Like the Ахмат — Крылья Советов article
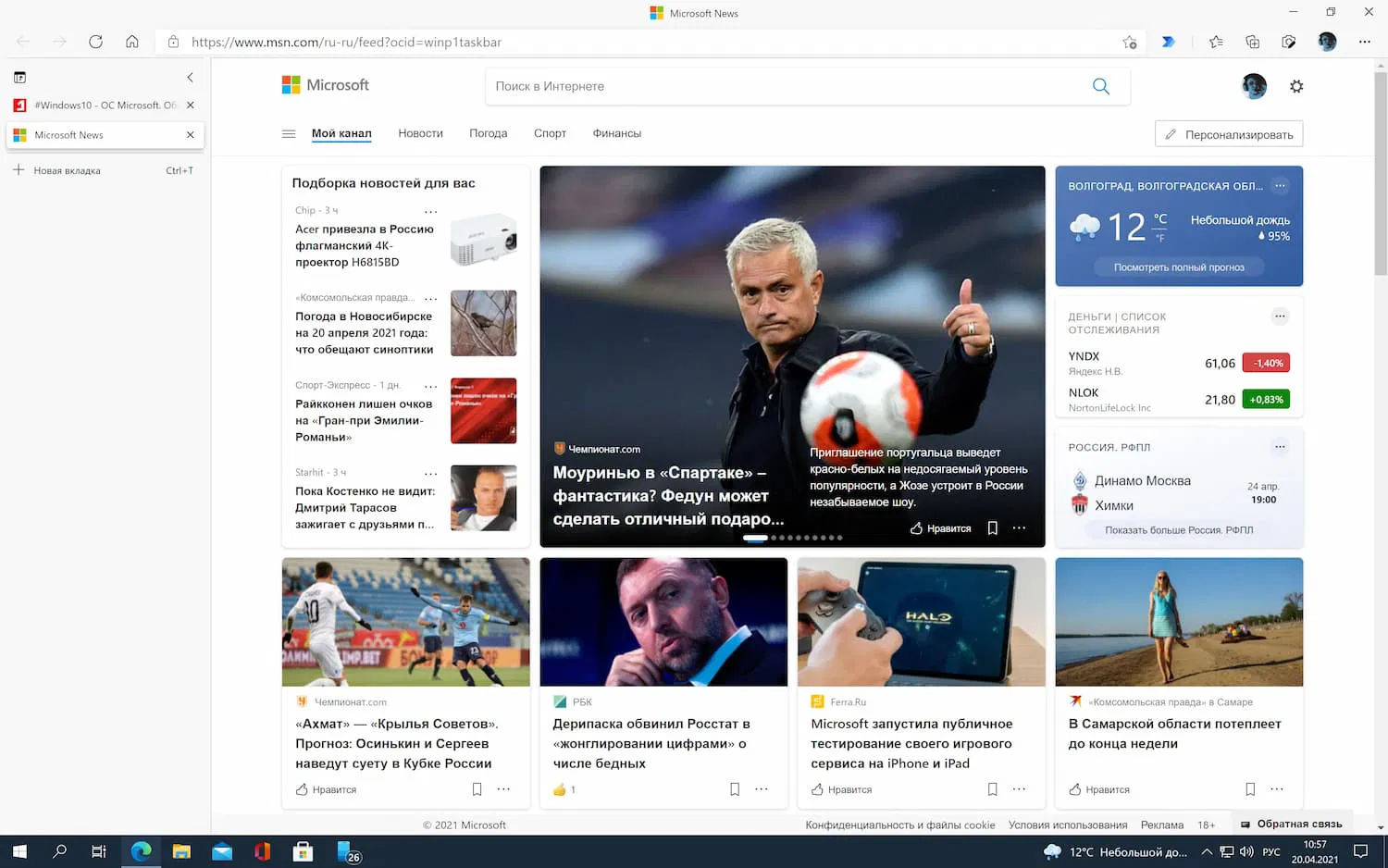 click(x=326, y=789)
